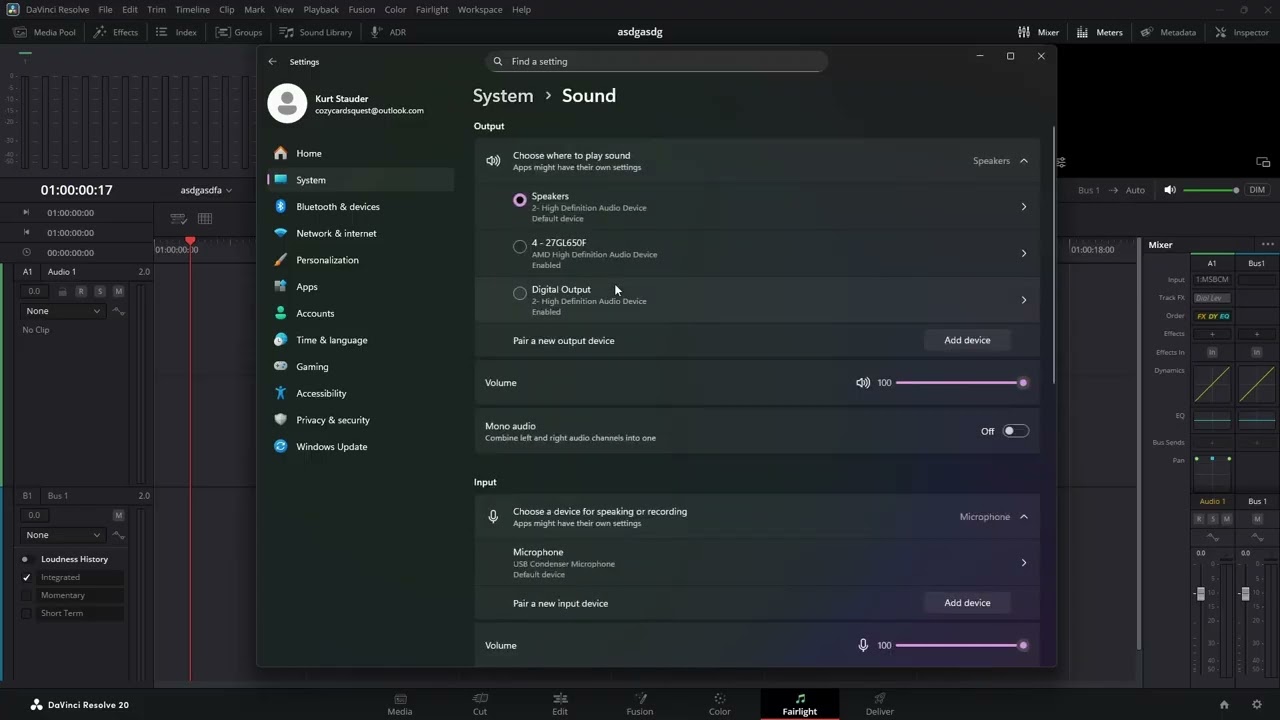Open the Timeline menu
Viewport: 1280px width, 720px height.
[192, 10]
